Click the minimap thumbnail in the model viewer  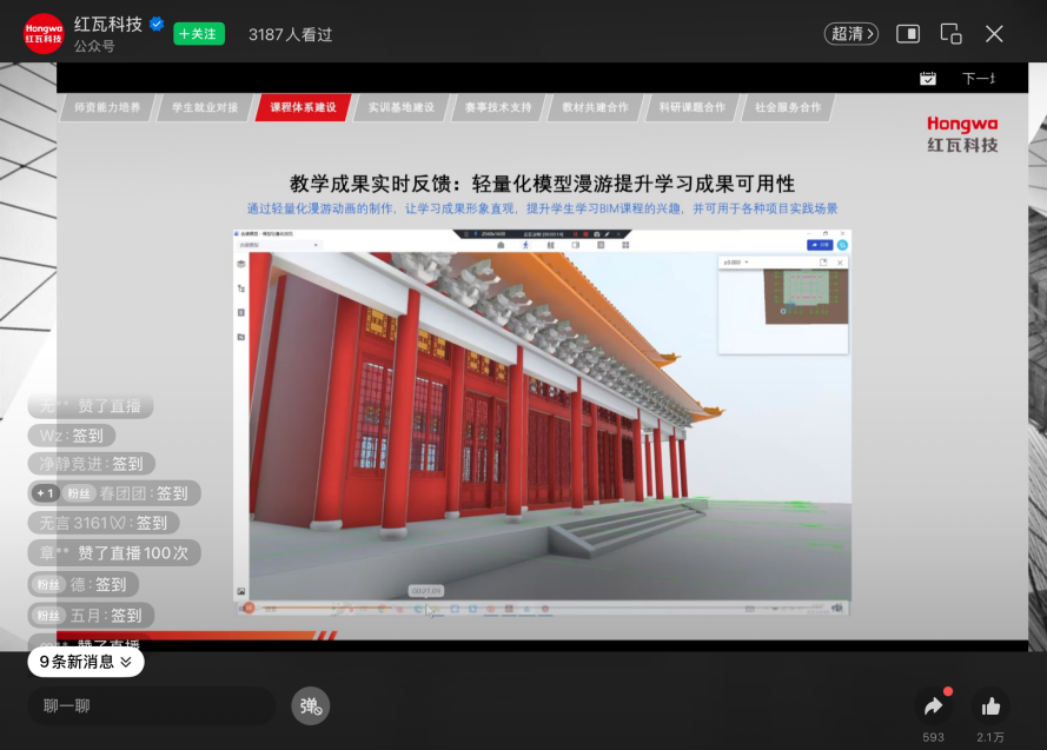click(805, 296)
